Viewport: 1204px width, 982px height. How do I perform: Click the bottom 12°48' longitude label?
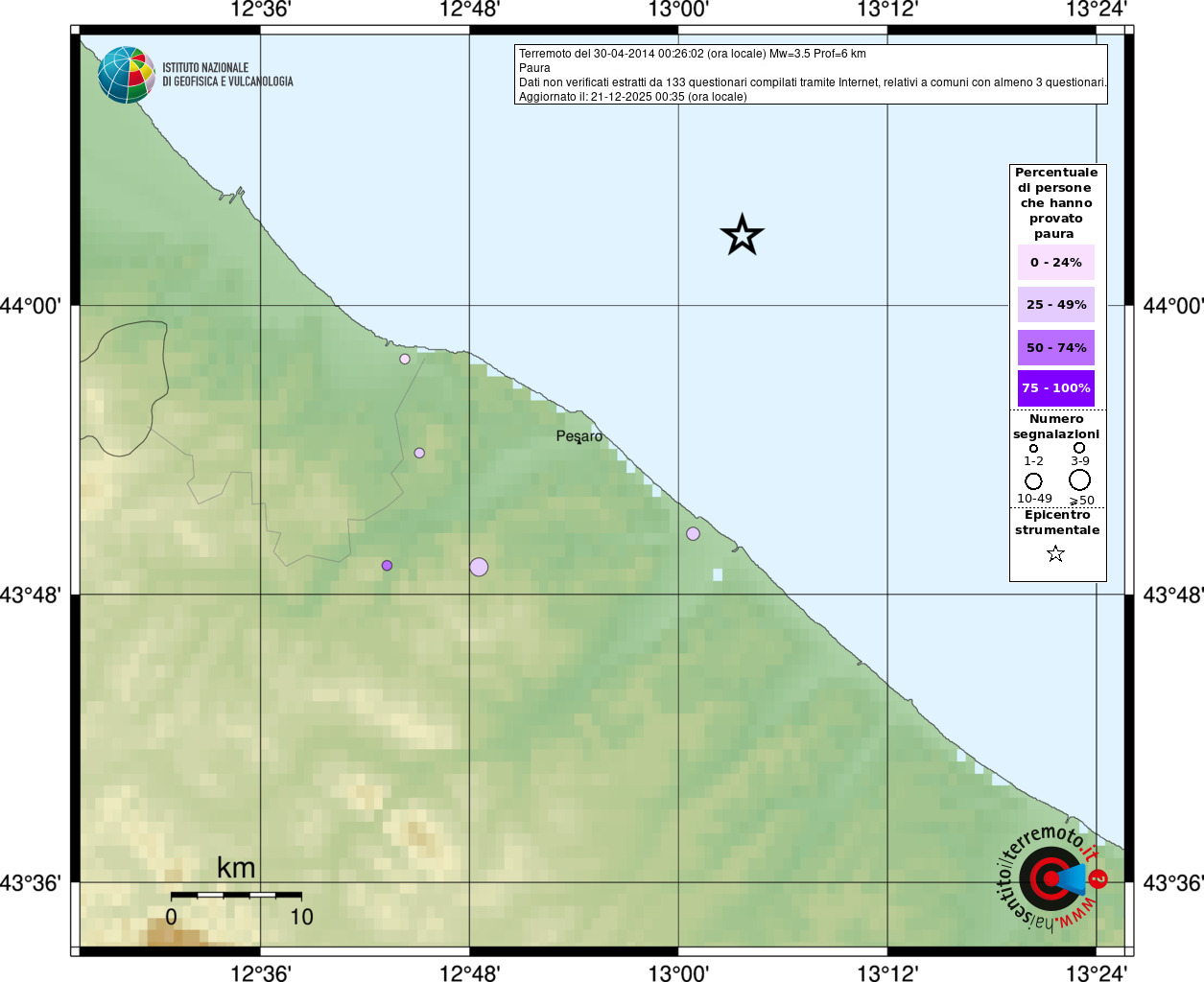click(x=469, y=973)
